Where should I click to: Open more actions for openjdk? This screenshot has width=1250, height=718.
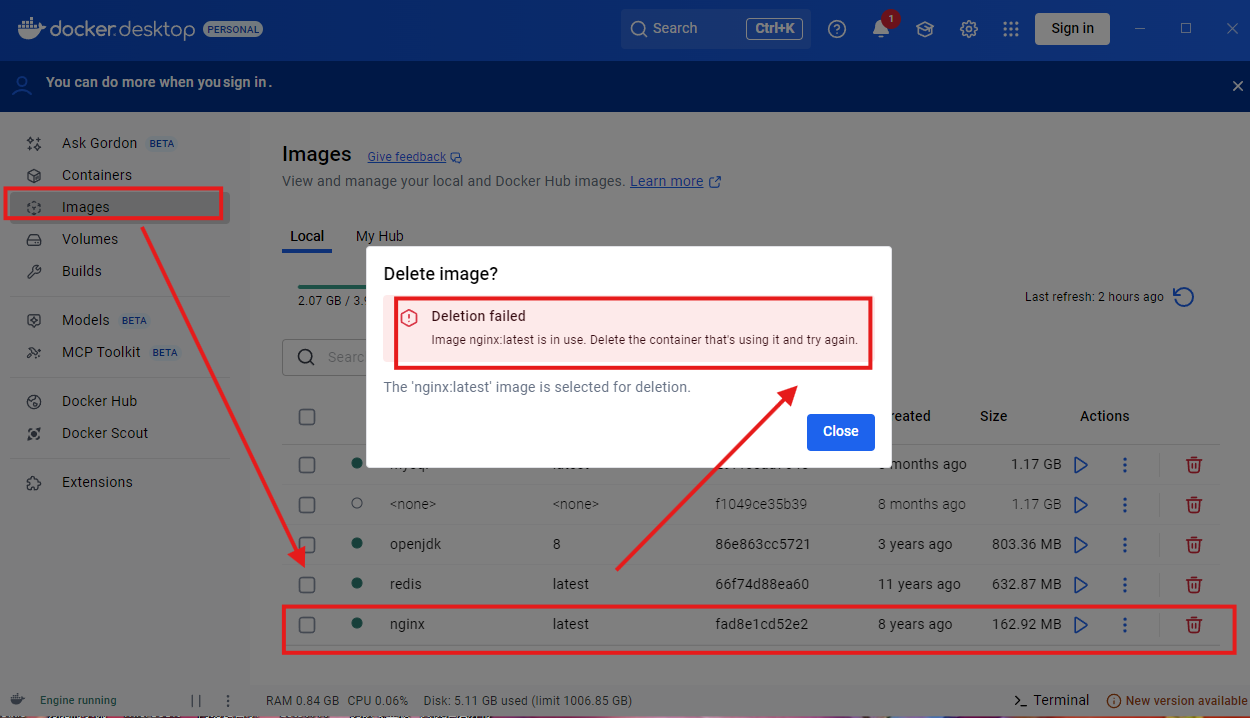point(1125,544)
